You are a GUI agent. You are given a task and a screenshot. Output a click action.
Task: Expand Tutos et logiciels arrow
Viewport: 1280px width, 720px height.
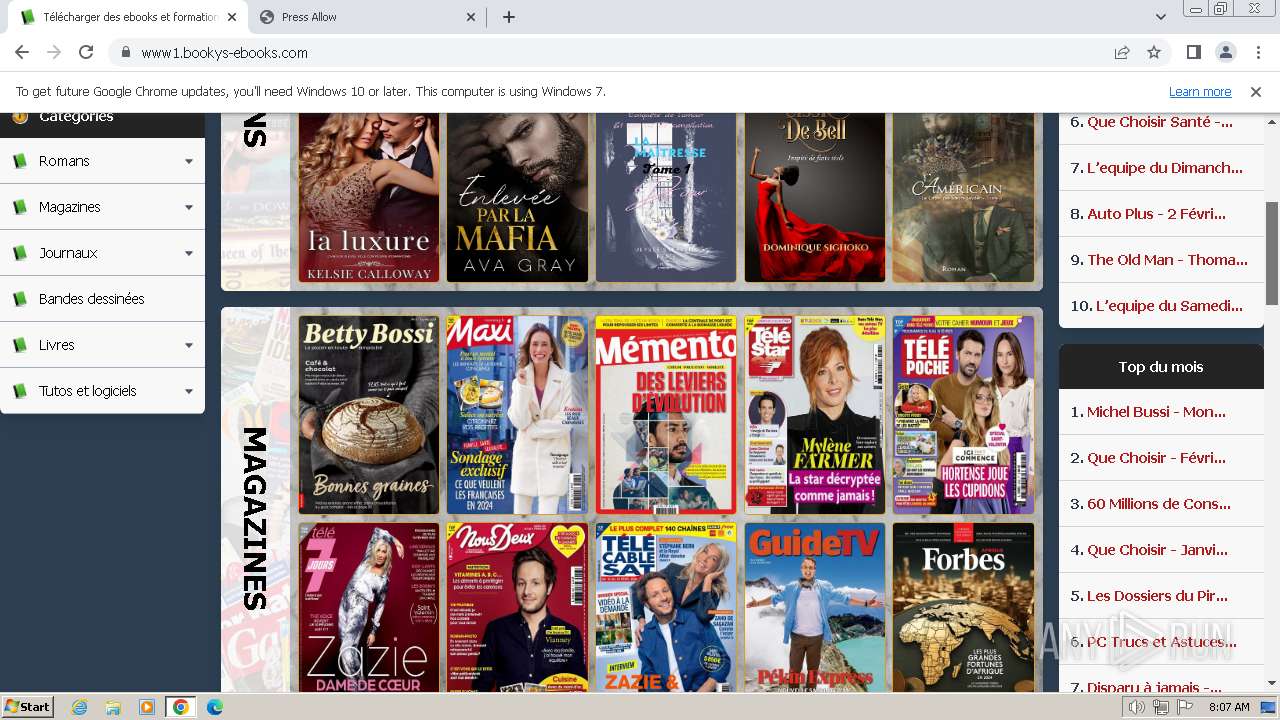[x=189, y=391]
